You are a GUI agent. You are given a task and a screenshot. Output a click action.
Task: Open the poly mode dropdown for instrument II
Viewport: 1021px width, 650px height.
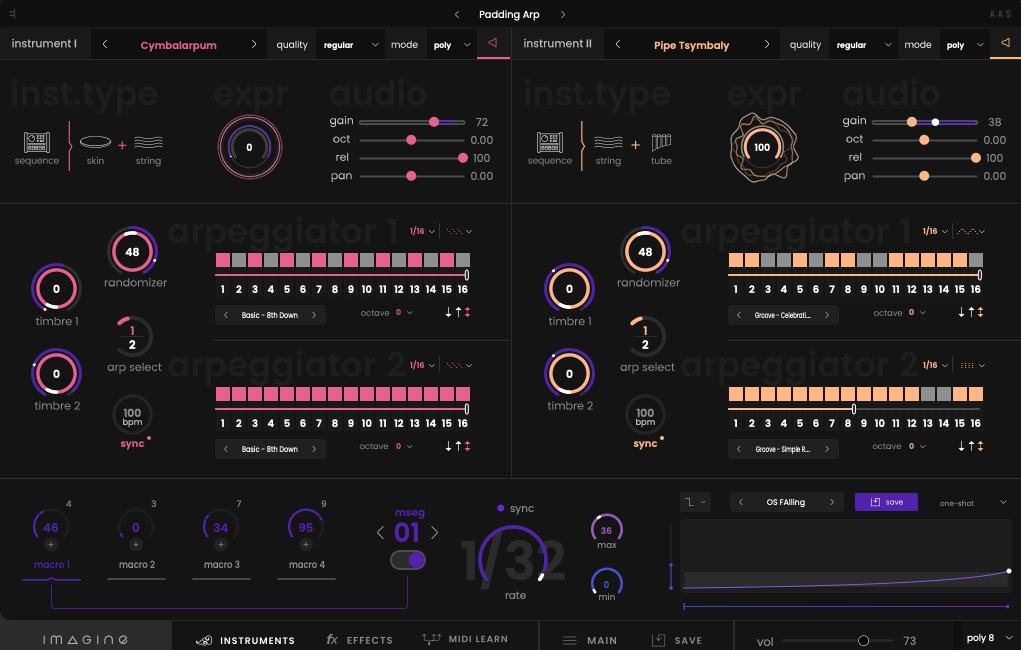tap(963, 44)
